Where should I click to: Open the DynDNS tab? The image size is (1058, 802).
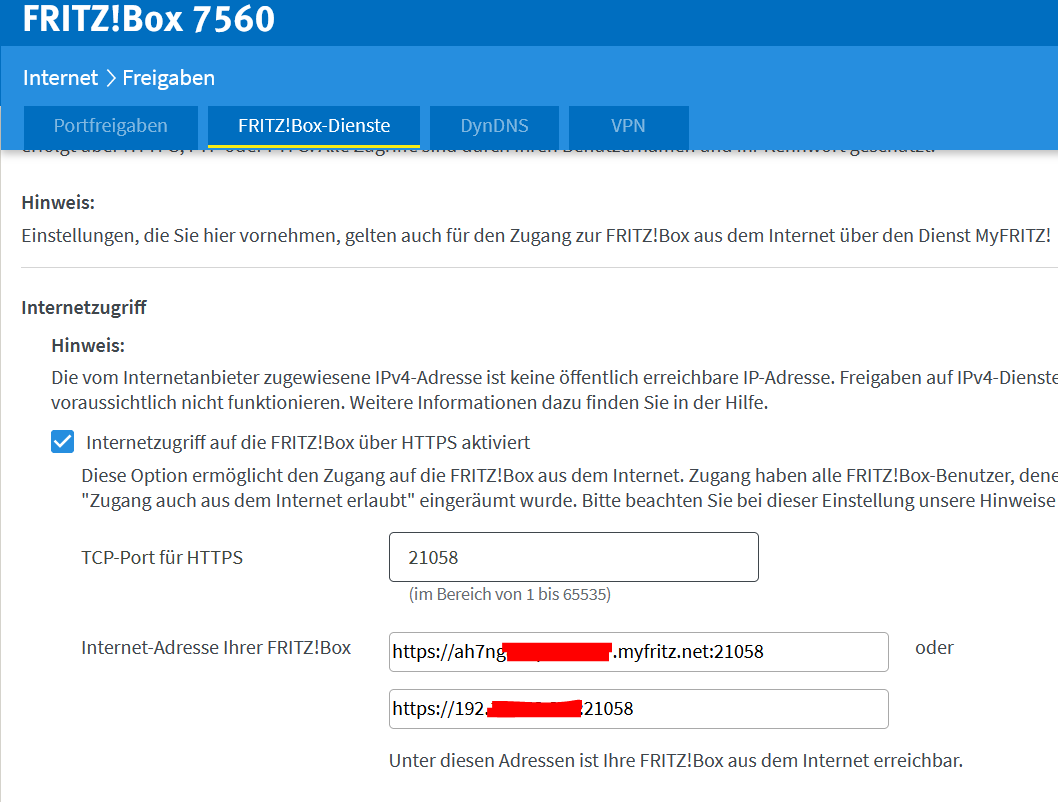tap(494, 126)
